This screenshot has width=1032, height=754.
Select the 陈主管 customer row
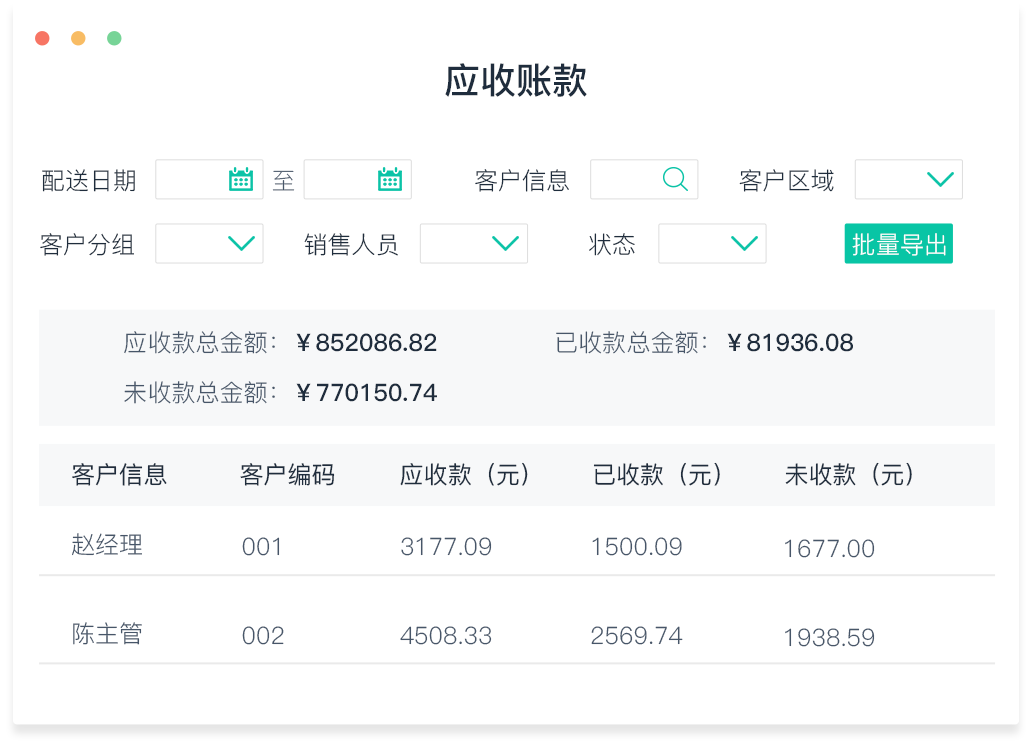coord(107,634)
